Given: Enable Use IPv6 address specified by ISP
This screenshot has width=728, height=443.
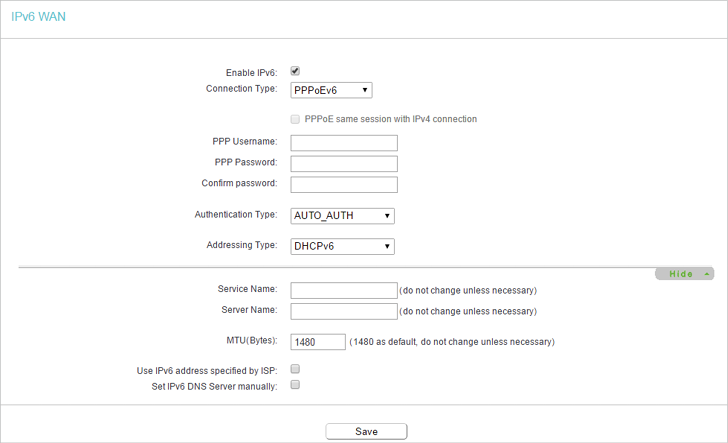Looking at the screenshot, I should [295, 369].
